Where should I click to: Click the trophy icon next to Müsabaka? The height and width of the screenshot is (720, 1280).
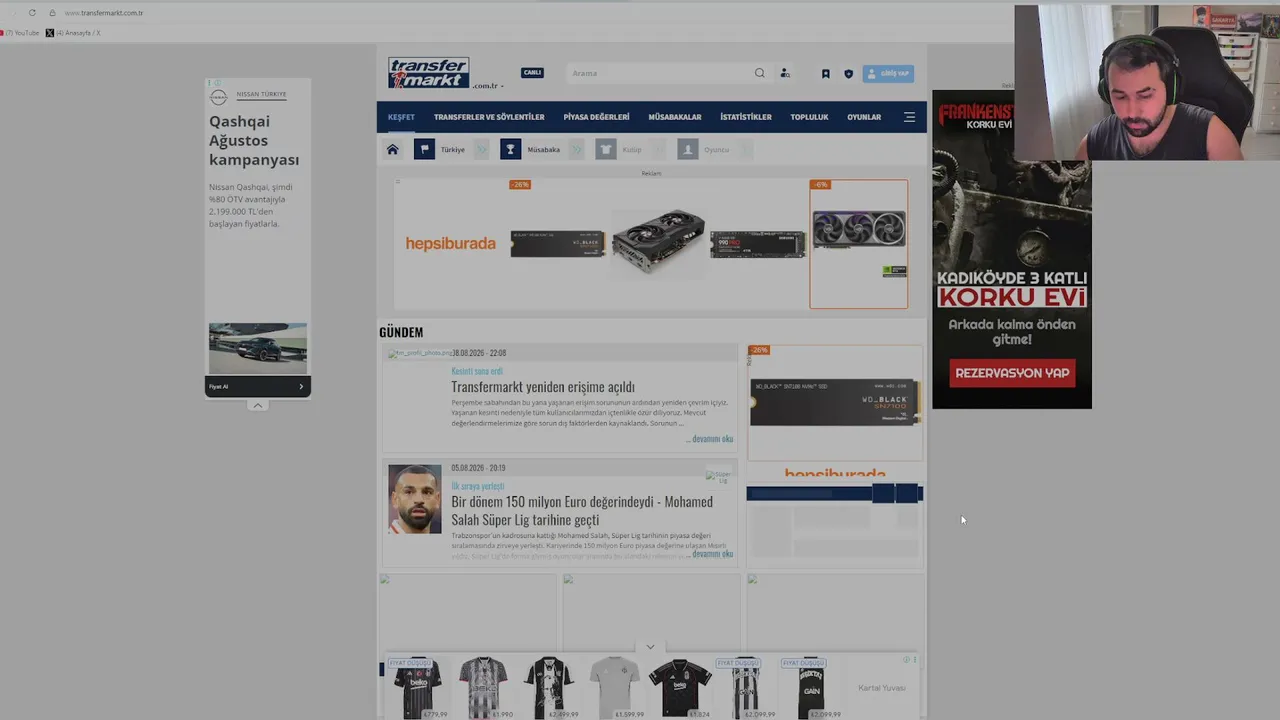click(x=510, y=150)
